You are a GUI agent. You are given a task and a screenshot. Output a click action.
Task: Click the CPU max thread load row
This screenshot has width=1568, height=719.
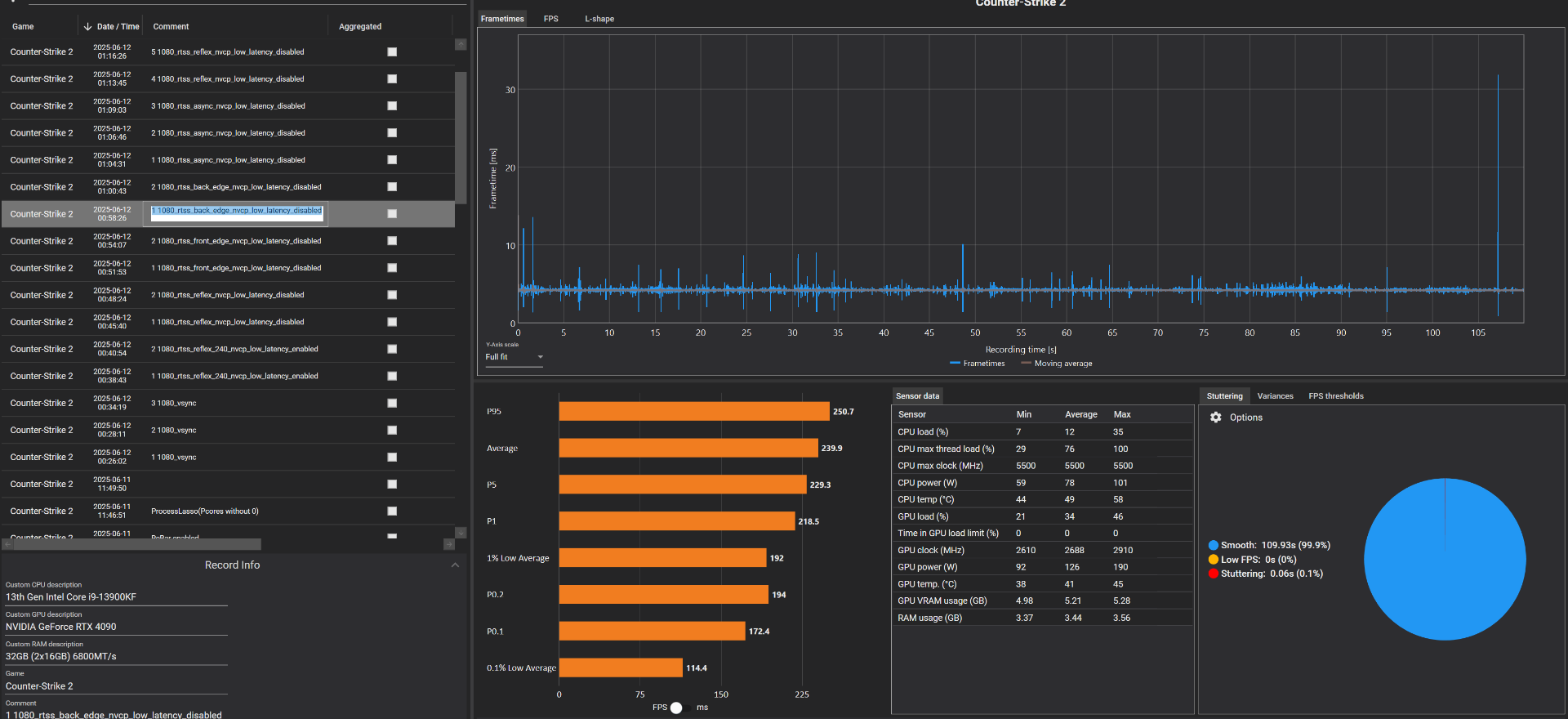pos(1042,449)
